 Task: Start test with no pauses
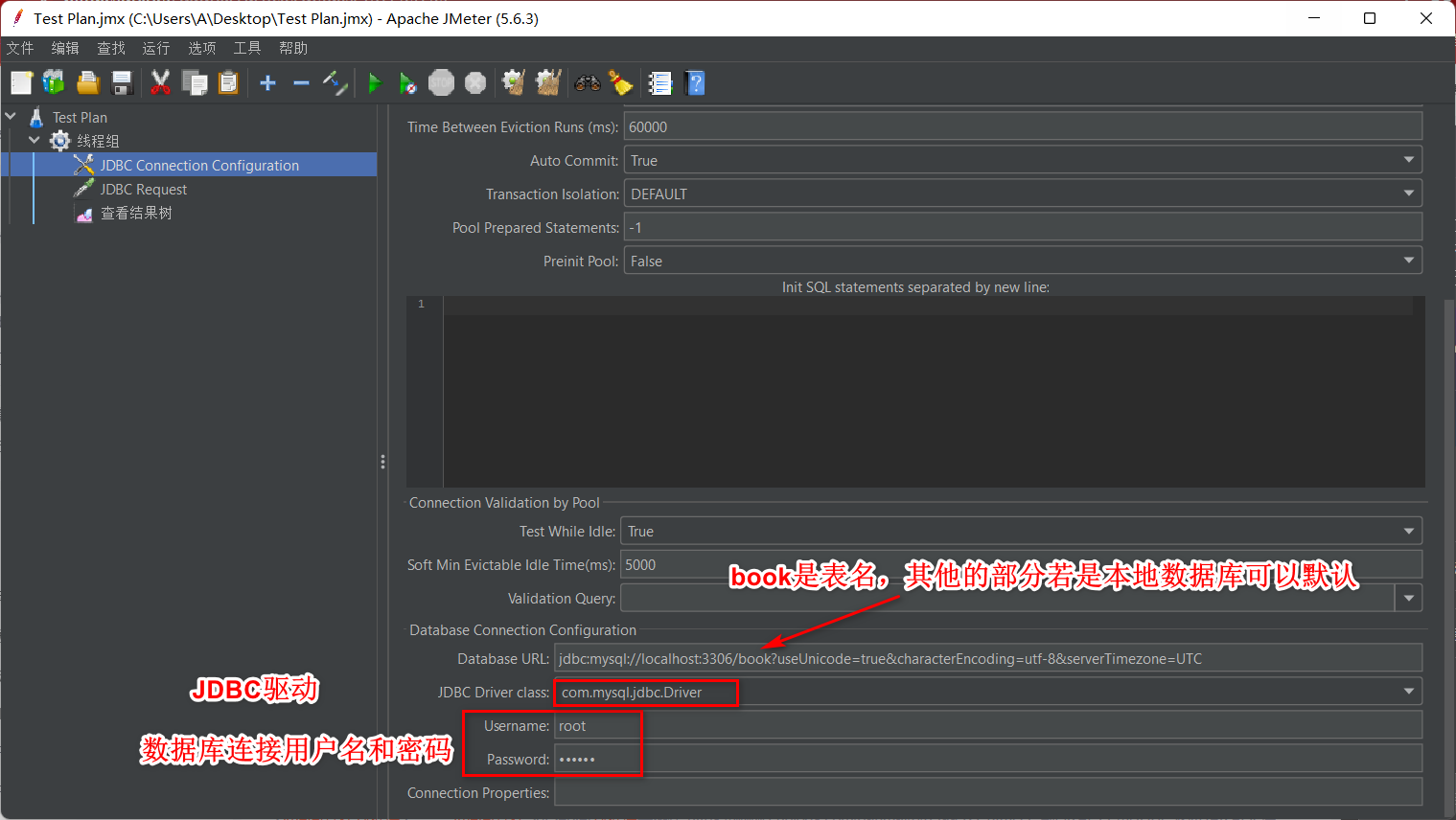tap(407, 83)
